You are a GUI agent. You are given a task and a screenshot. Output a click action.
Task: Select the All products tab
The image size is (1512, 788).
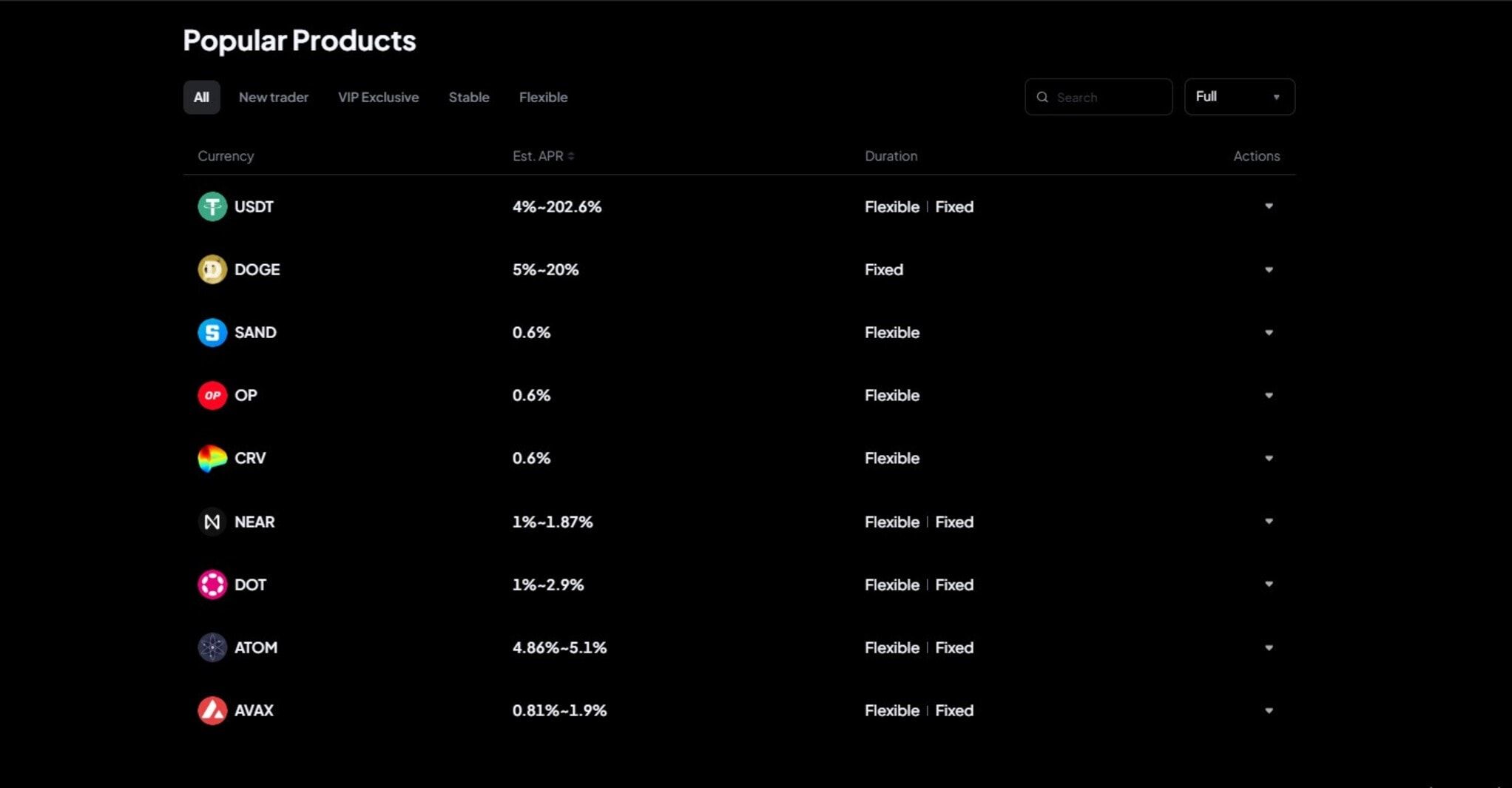(201, 98)
